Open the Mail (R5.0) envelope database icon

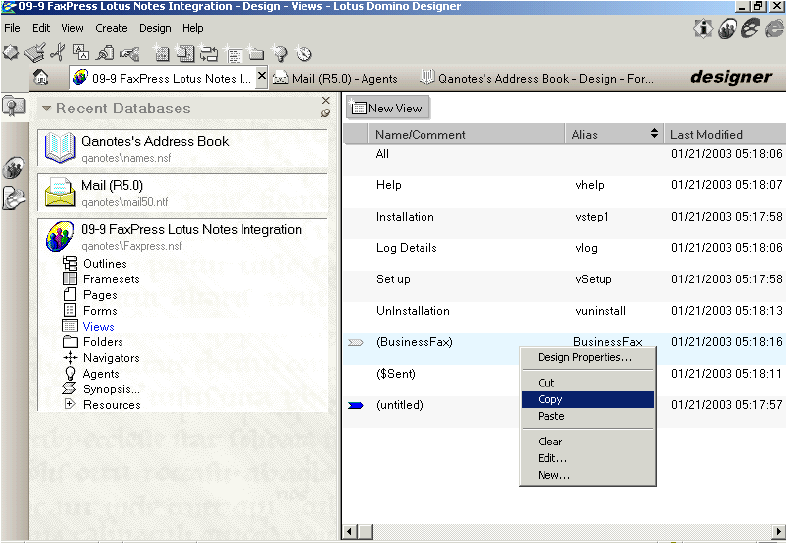60,191
